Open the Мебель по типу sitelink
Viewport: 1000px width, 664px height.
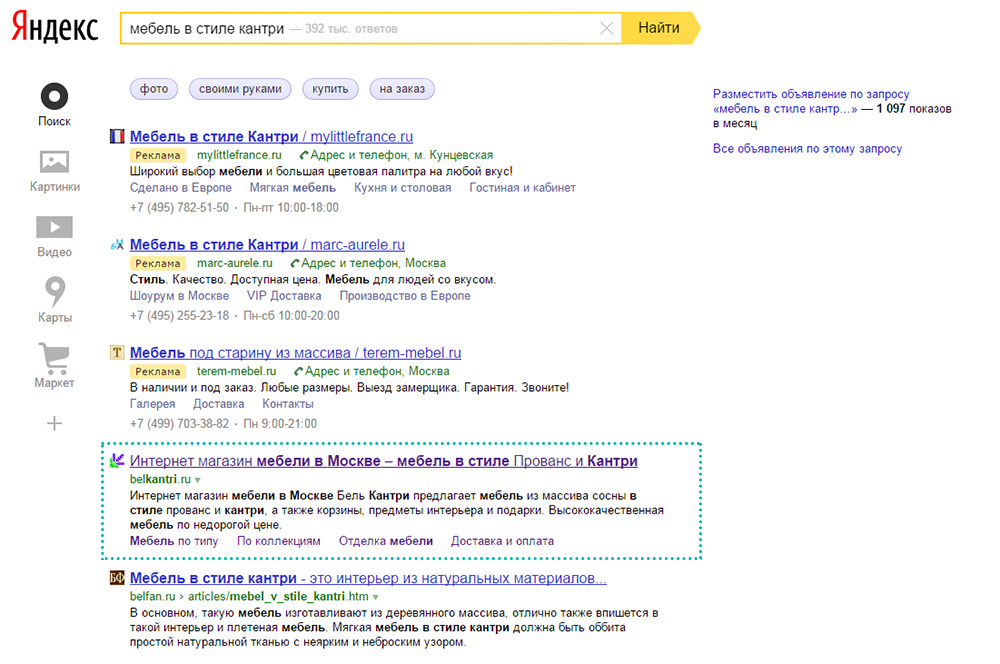coord(174,541)
